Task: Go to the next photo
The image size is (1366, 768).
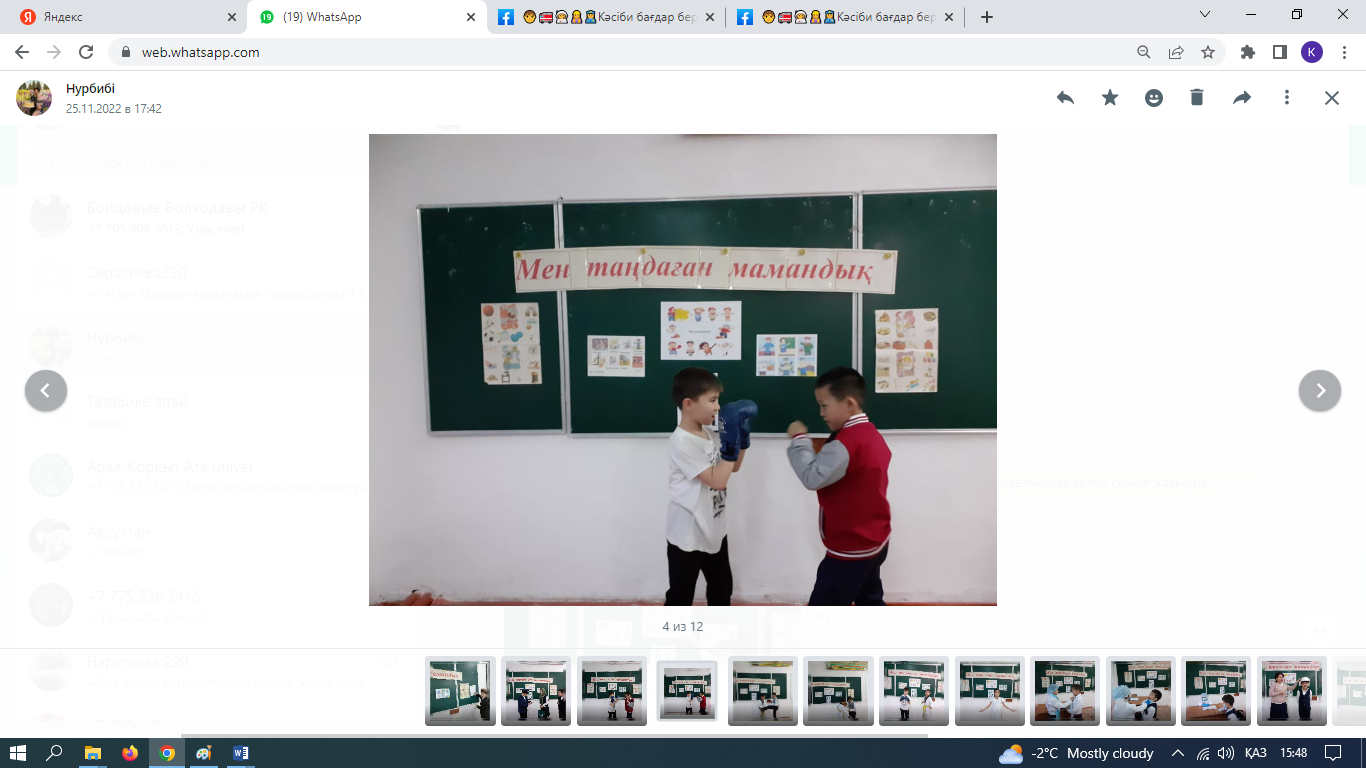Action: point(1320,391)
